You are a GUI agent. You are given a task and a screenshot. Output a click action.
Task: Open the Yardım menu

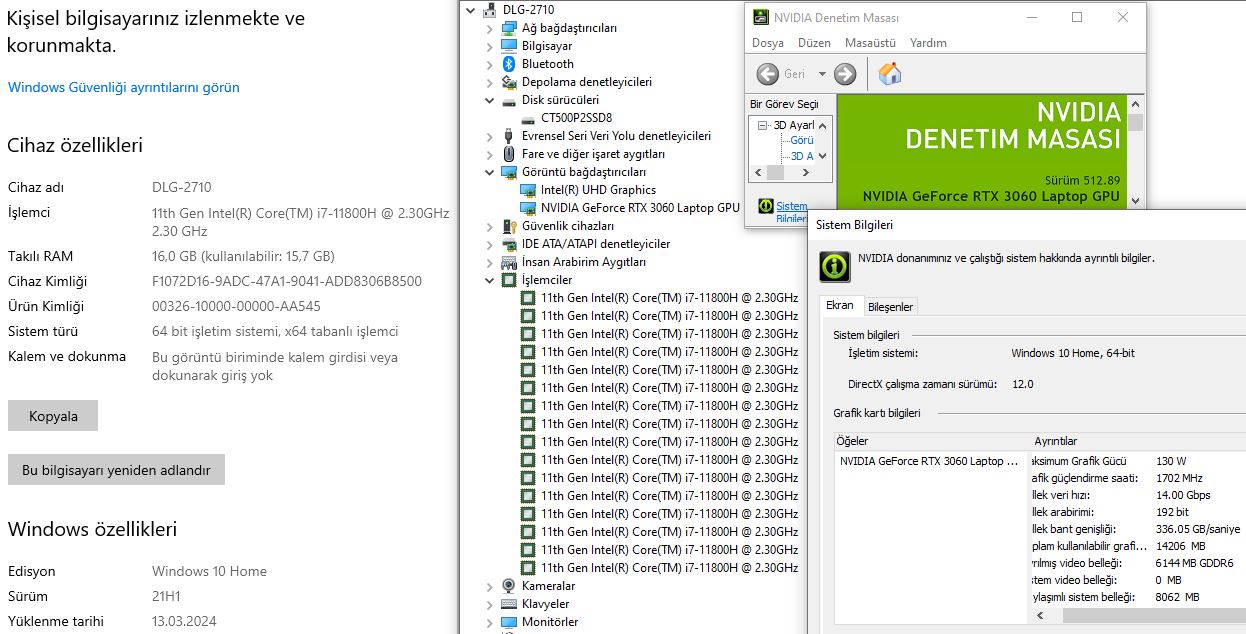(x=928, y=43)
